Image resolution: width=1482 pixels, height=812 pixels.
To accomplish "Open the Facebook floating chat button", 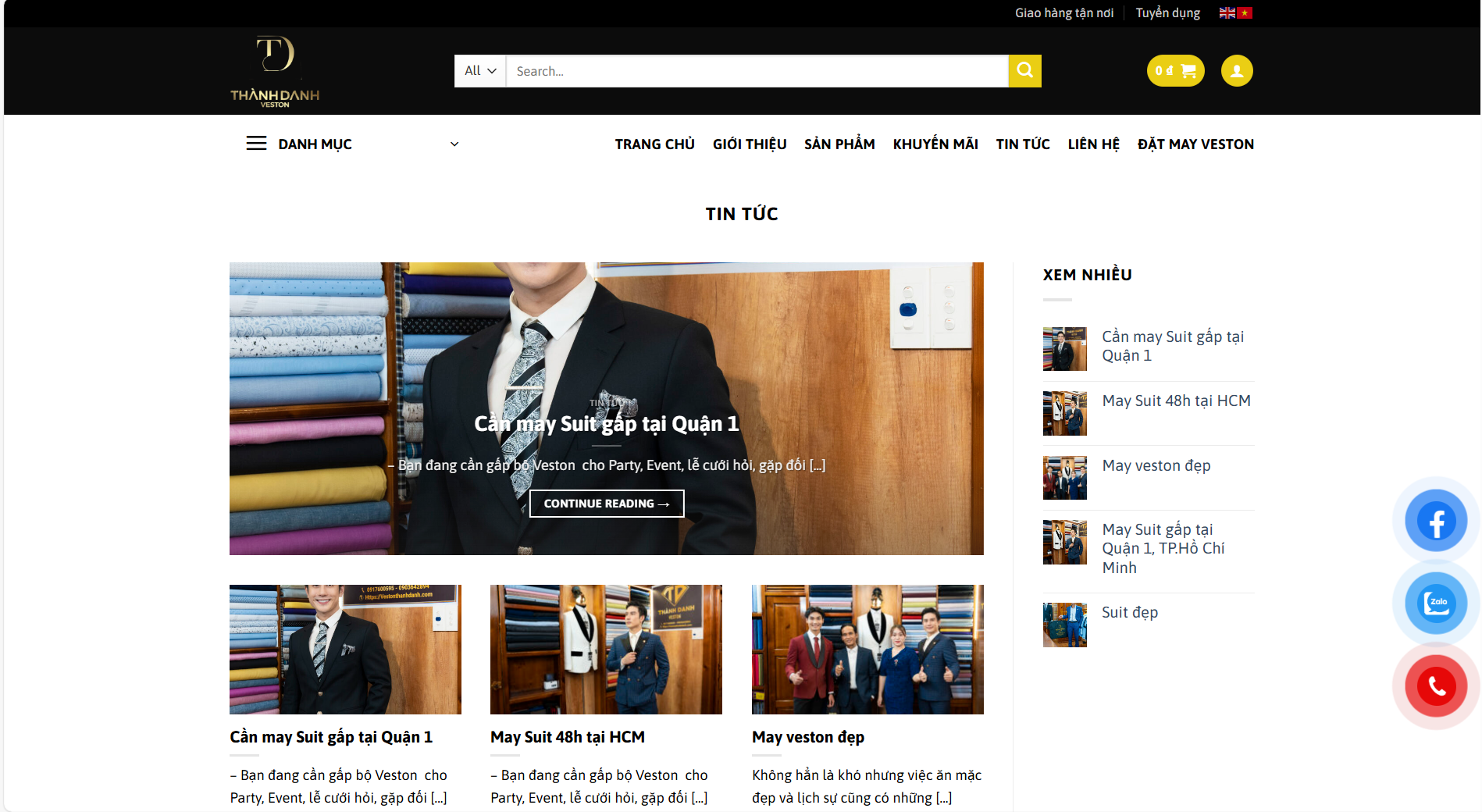I will (1435, 521).
